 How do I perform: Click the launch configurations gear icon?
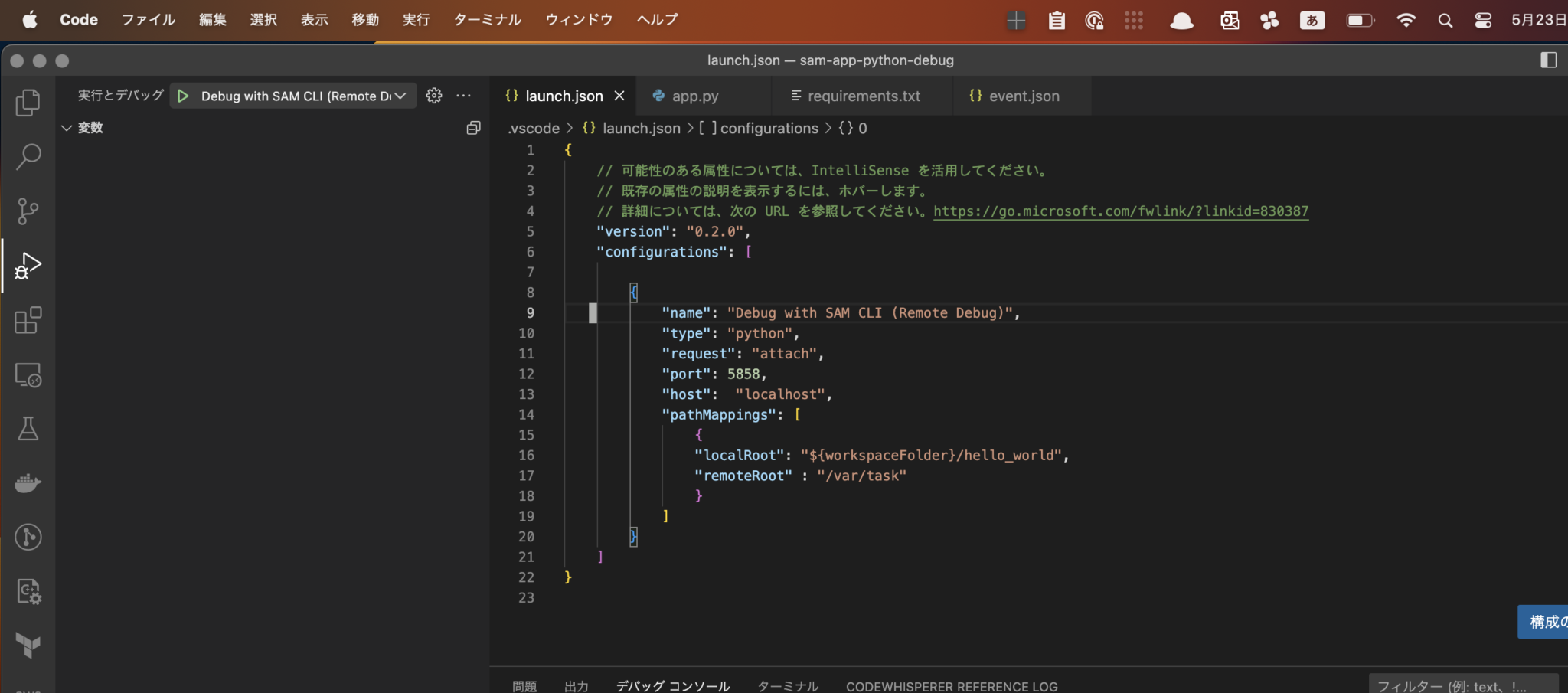[433, 96]
